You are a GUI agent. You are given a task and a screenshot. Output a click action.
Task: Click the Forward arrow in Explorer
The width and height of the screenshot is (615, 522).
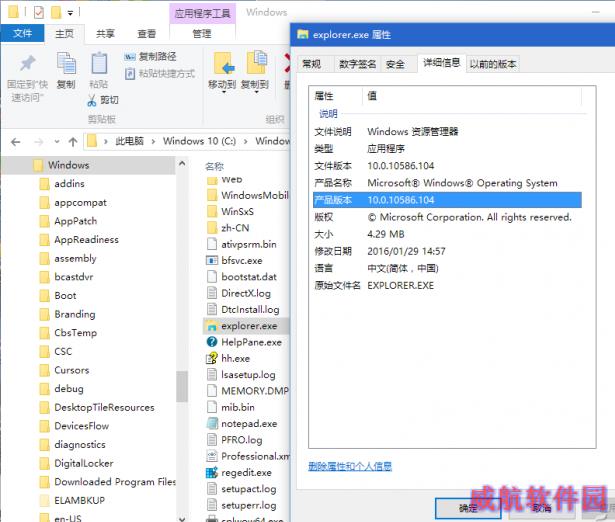pos(38,142)
